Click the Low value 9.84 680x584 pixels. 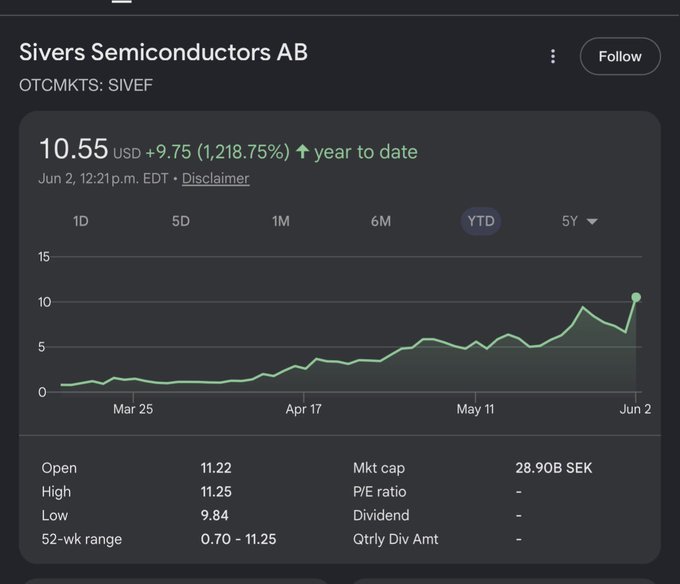click(x=214, y=515)
